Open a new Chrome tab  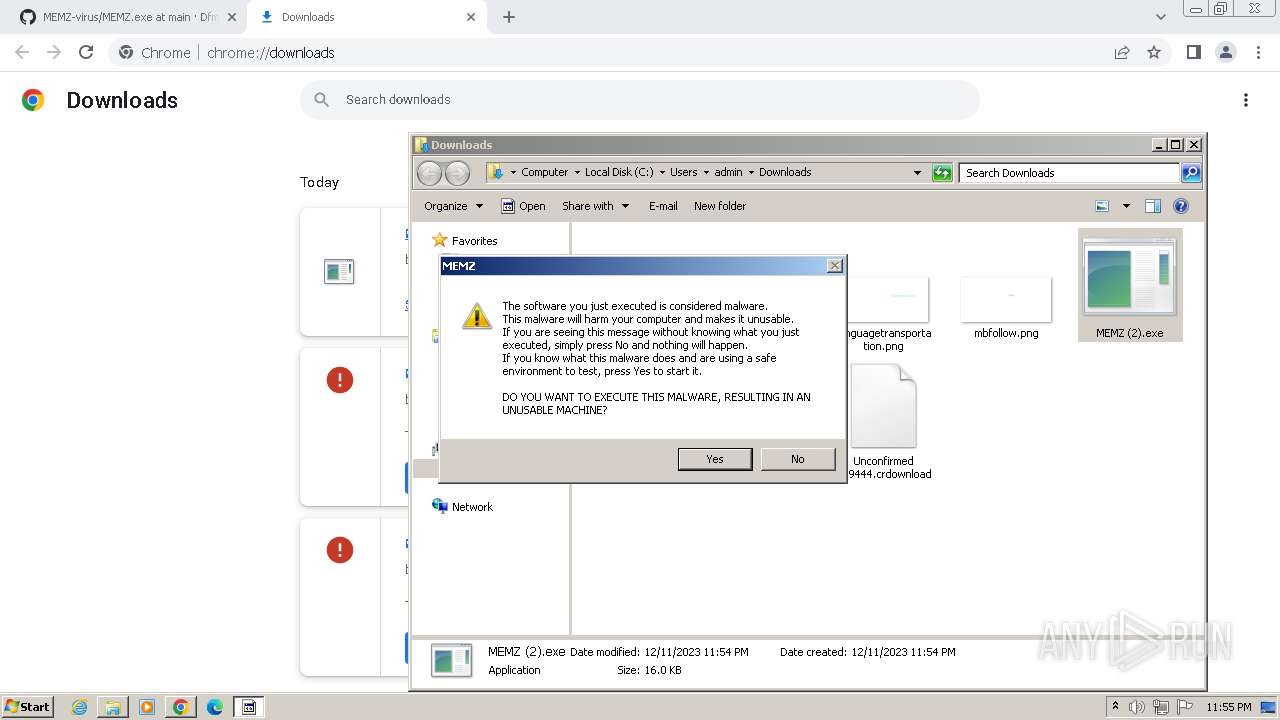(x=509, y=17)
